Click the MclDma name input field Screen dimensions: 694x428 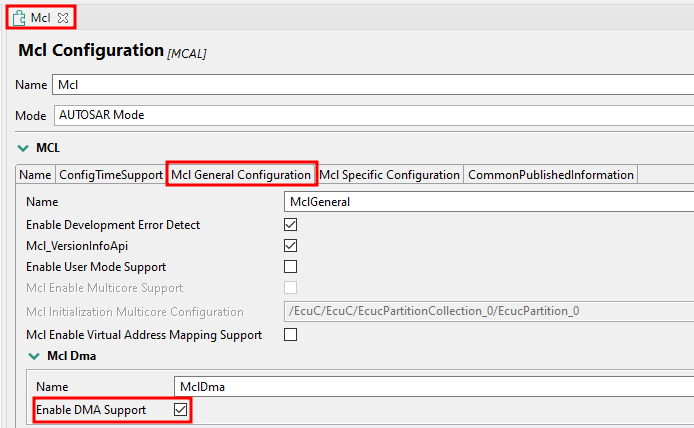[430, 386]
